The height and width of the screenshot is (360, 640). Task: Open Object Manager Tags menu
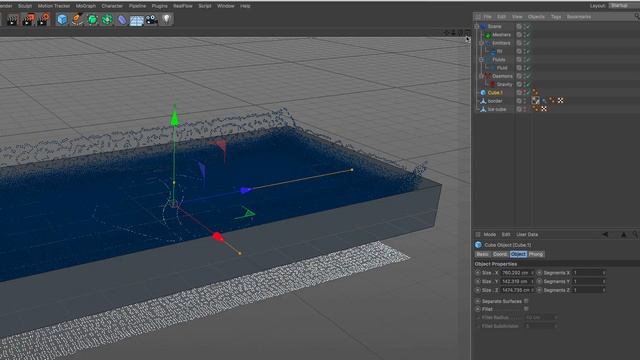556,17
